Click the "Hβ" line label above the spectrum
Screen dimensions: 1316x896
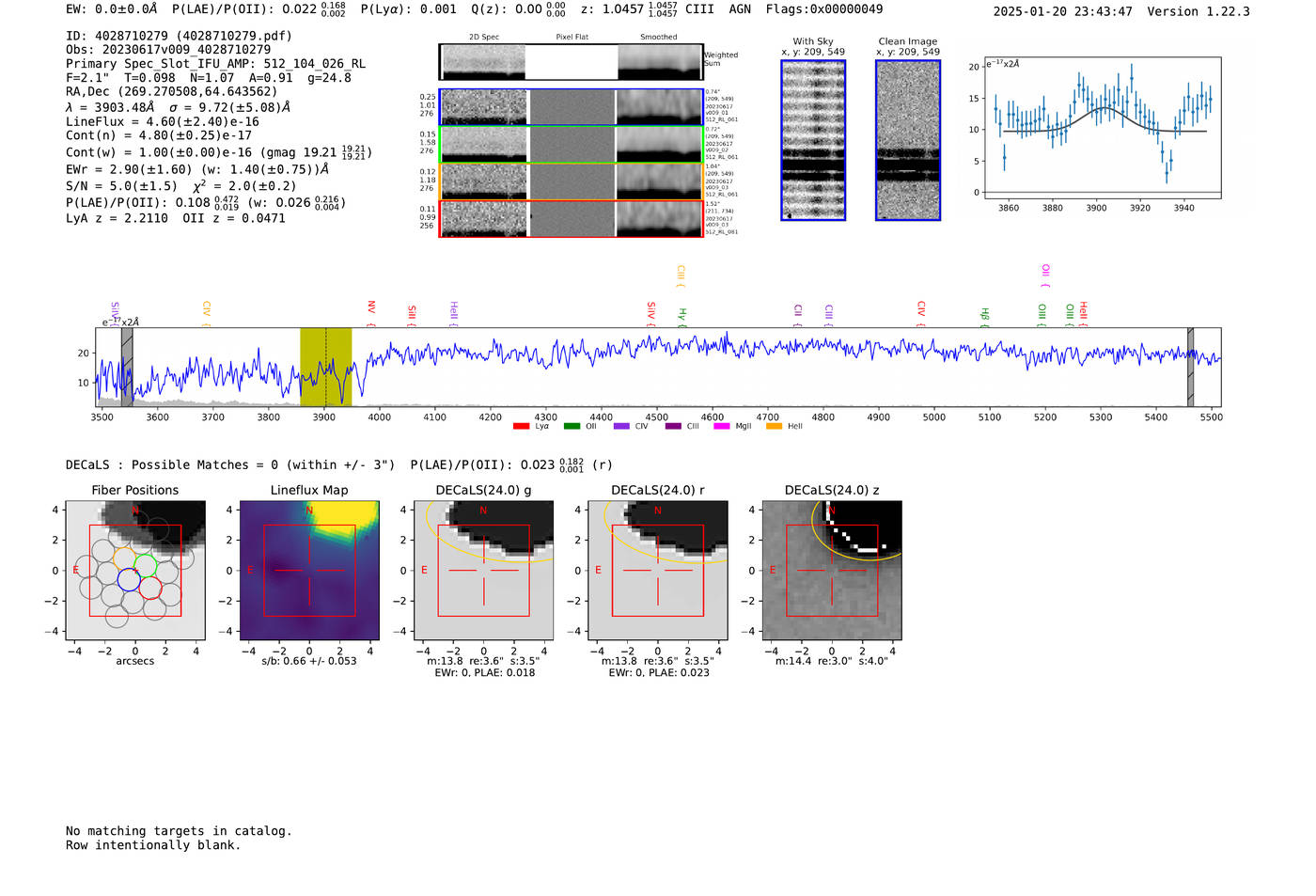[985, 316]
